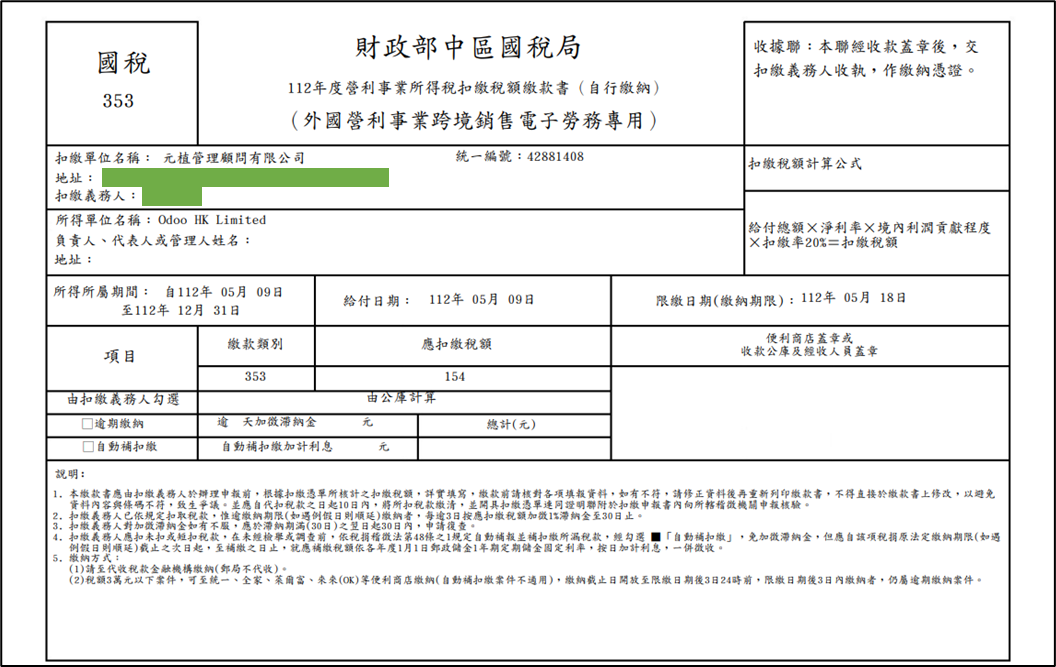Tick the 逾期繳納 checkbox
The image size is (1056, 667).
[87, 424]
